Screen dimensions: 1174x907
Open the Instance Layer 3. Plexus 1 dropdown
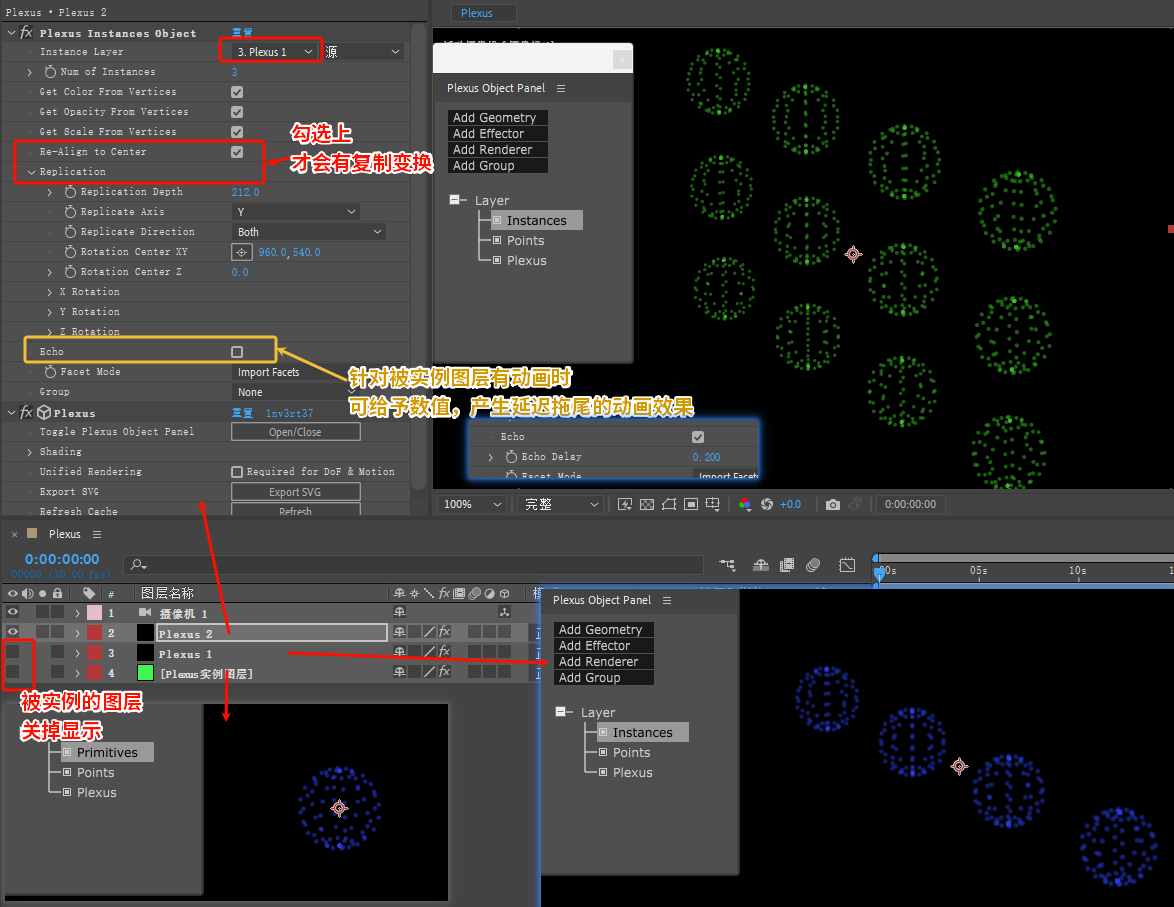275,52
